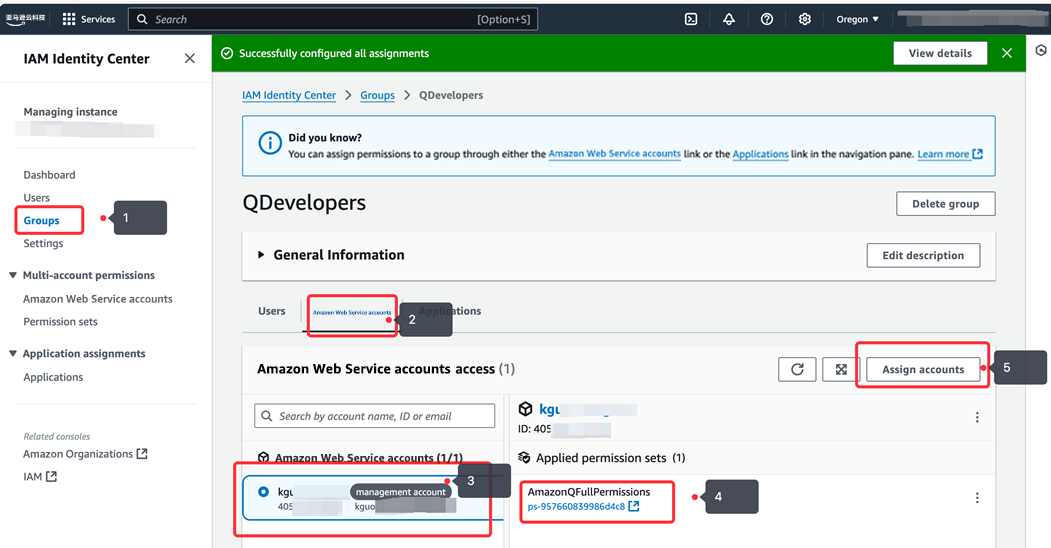Click the Delete group button
This screenshot has height=548, width=1051.
[945, 204]
